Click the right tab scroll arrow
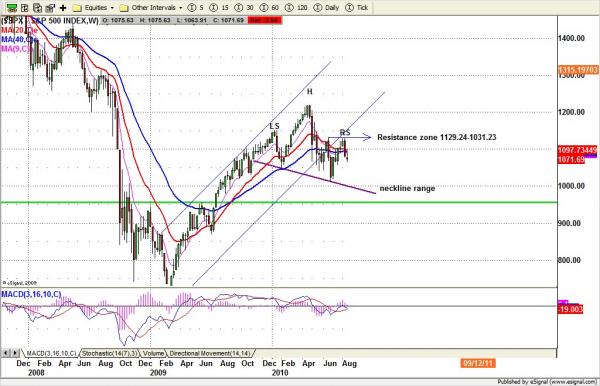Image resolution: width=600 pixels, height=386 pixels. [x=15, y=353]
